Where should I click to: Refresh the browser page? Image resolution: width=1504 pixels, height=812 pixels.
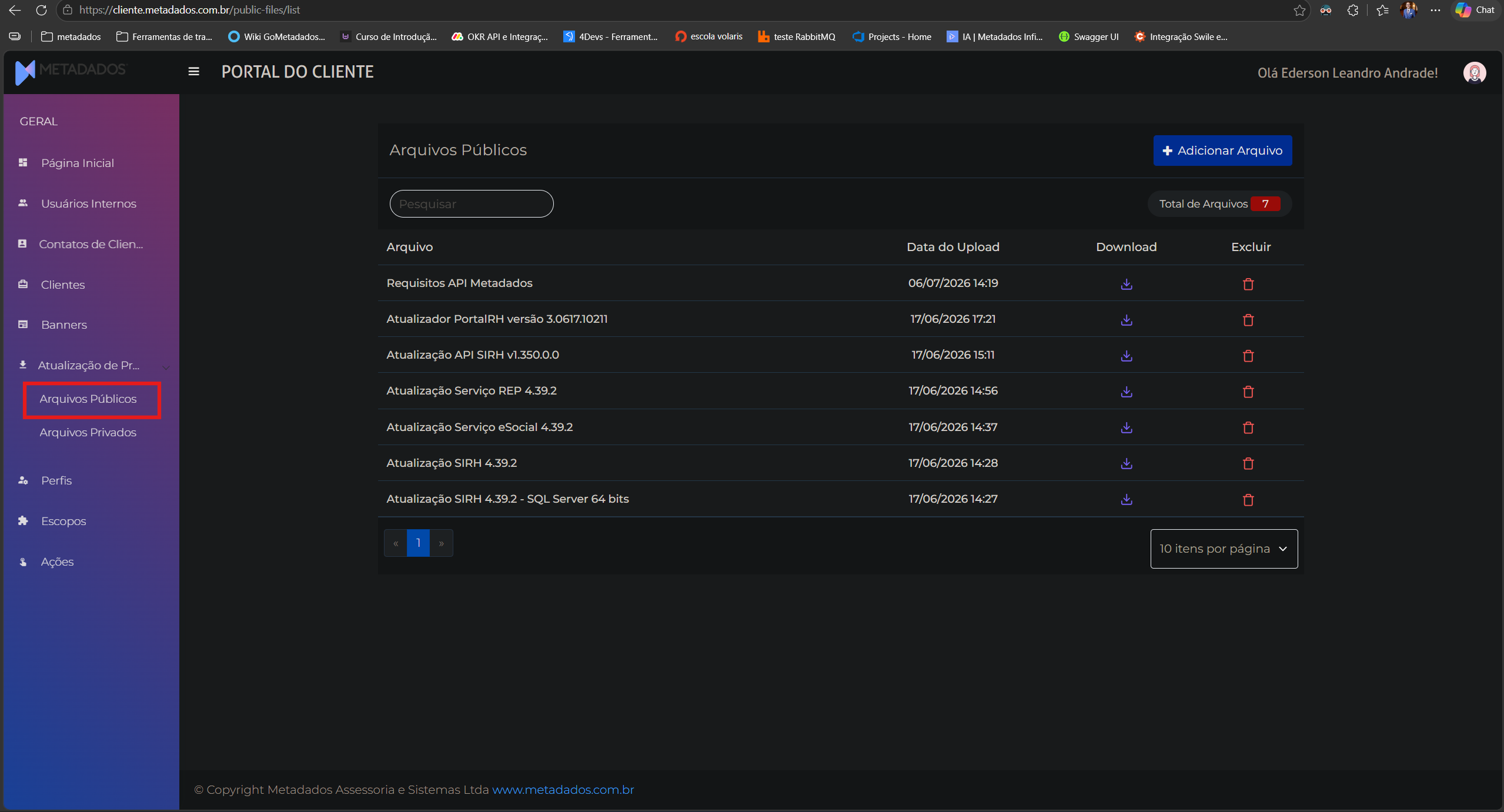(41, 10)
